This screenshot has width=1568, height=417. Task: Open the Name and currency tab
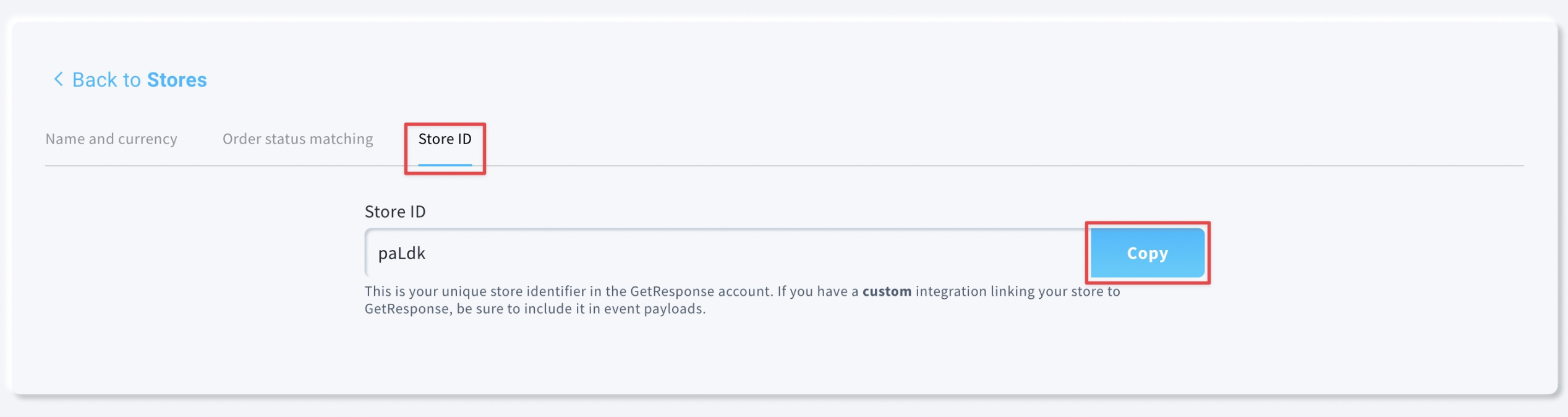[x=111, y=139]
